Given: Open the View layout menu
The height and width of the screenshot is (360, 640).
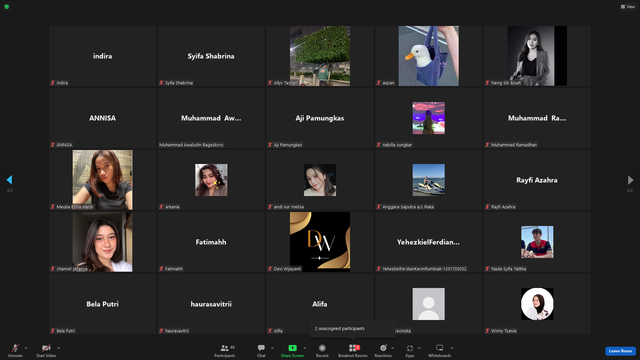Looking at the screenshot, I should click(628, 7).
